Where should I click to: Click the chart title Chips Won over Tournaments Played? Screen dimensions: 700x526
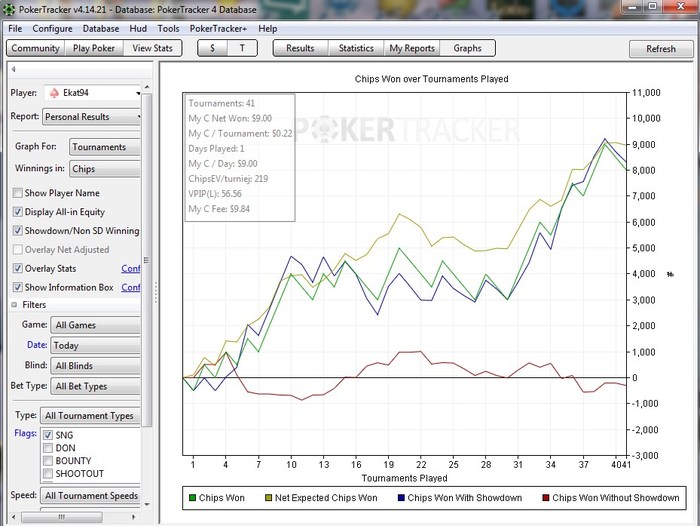(431, 79)
